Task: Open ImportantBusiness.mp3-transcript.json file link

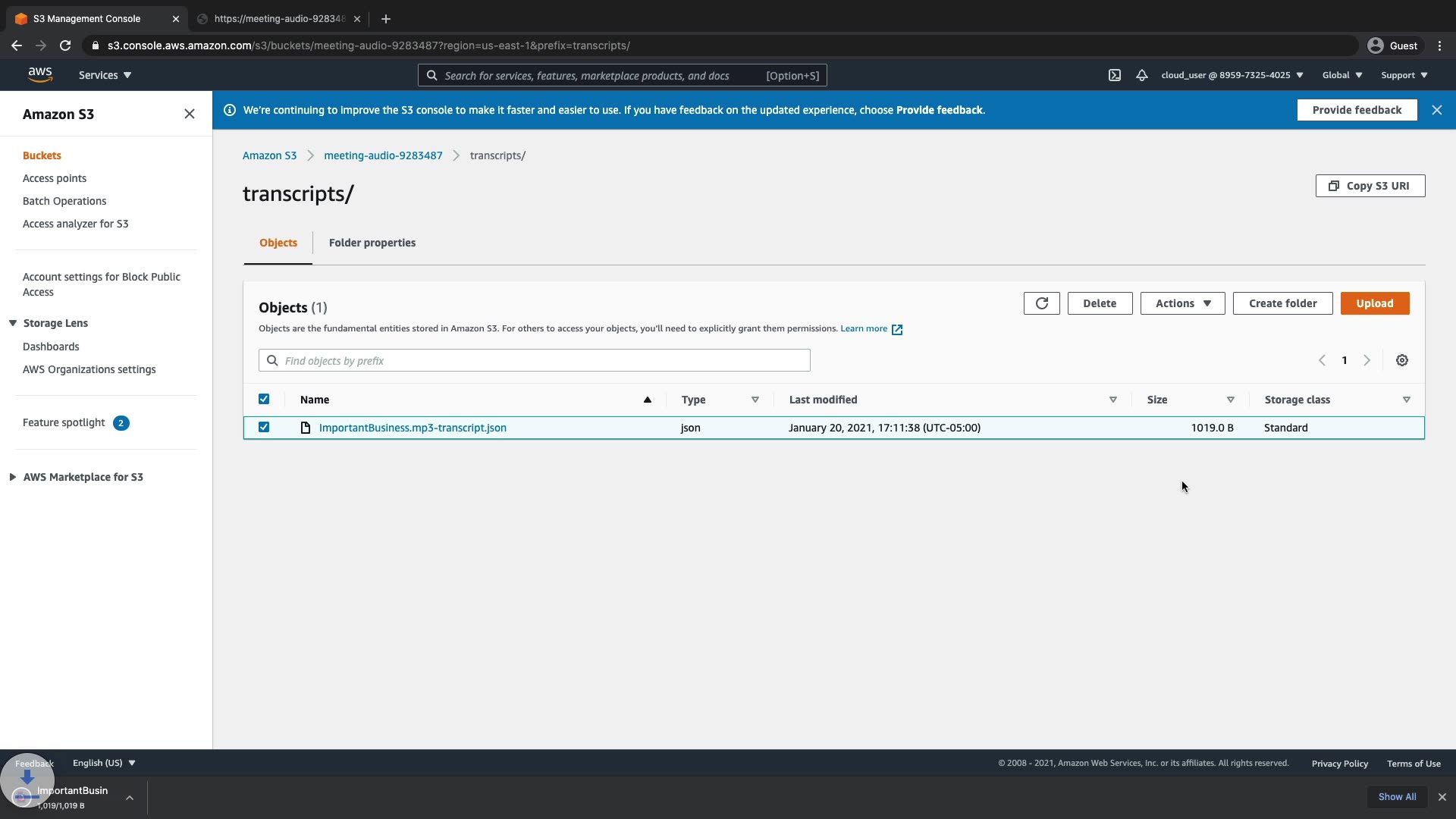Action: (413, 428)
